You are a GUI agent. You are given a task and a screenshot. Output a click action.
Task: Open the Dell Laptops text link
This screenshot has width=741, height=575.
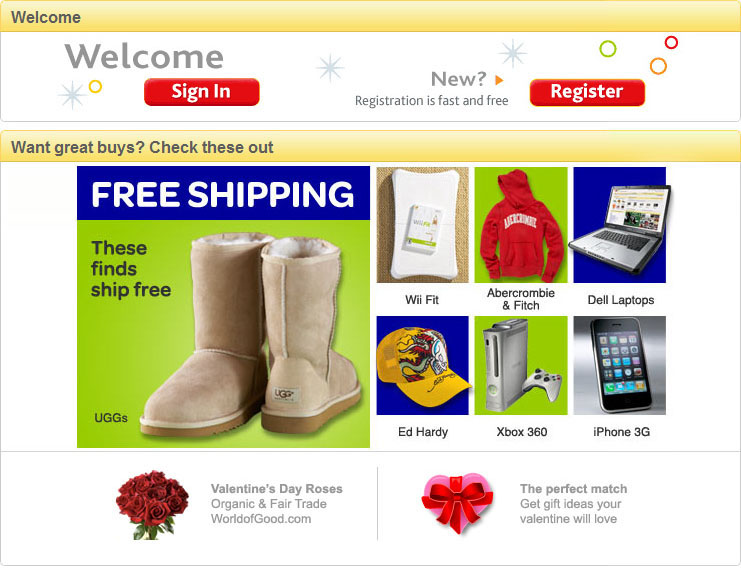pos(620,300)
